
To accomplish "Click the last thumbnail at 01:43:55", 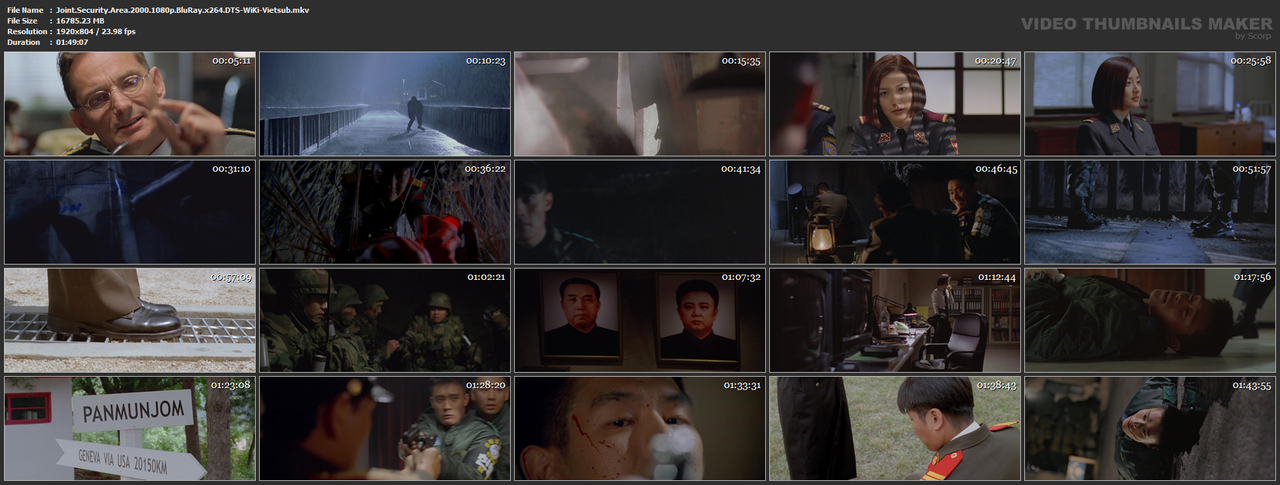I will click(x=1150, y=428).
